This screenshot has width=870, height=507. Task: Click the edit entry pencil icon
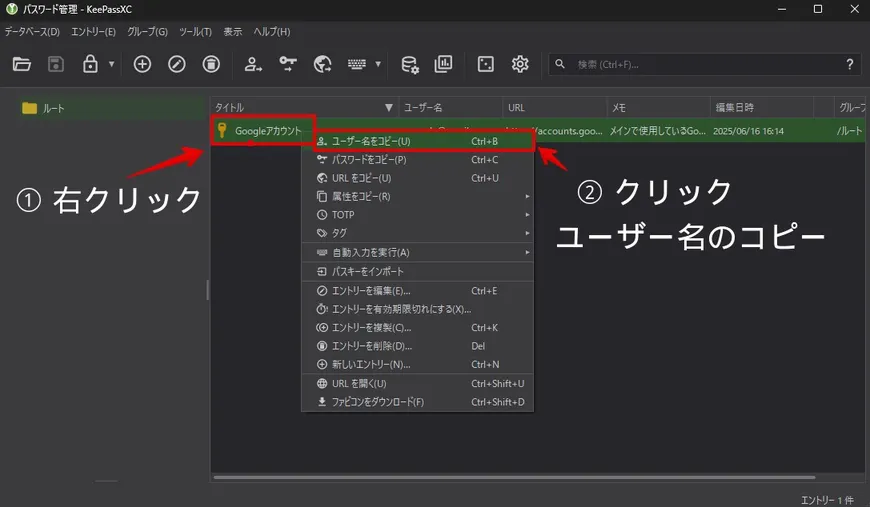176,64
